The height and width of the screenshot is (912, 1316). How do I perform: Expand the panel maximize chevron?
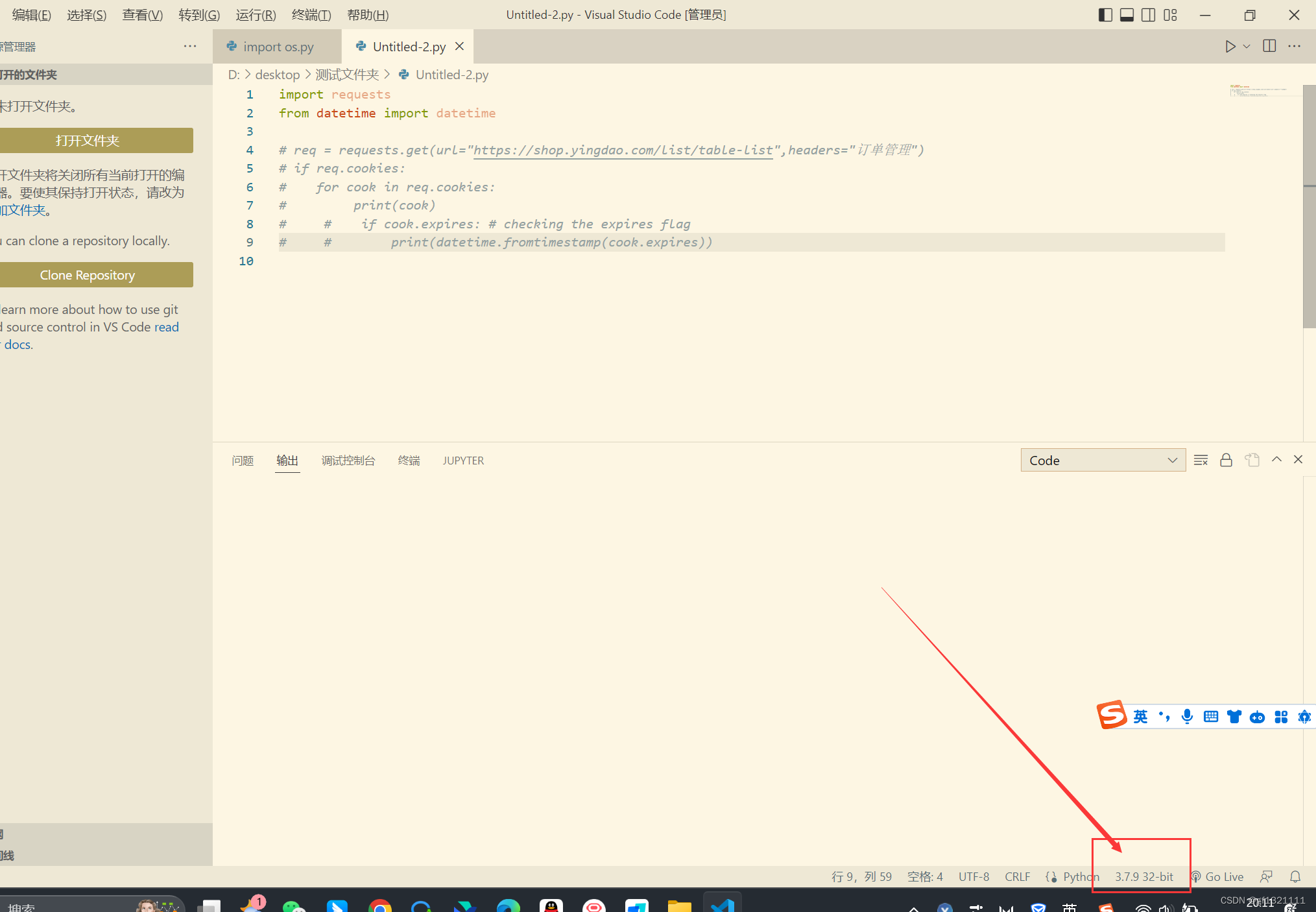[x=1277, y=459]
